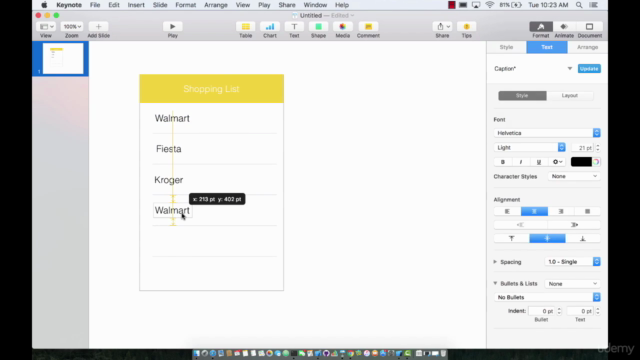
Task: Select the Layout segment button
Action: (569, 96)
